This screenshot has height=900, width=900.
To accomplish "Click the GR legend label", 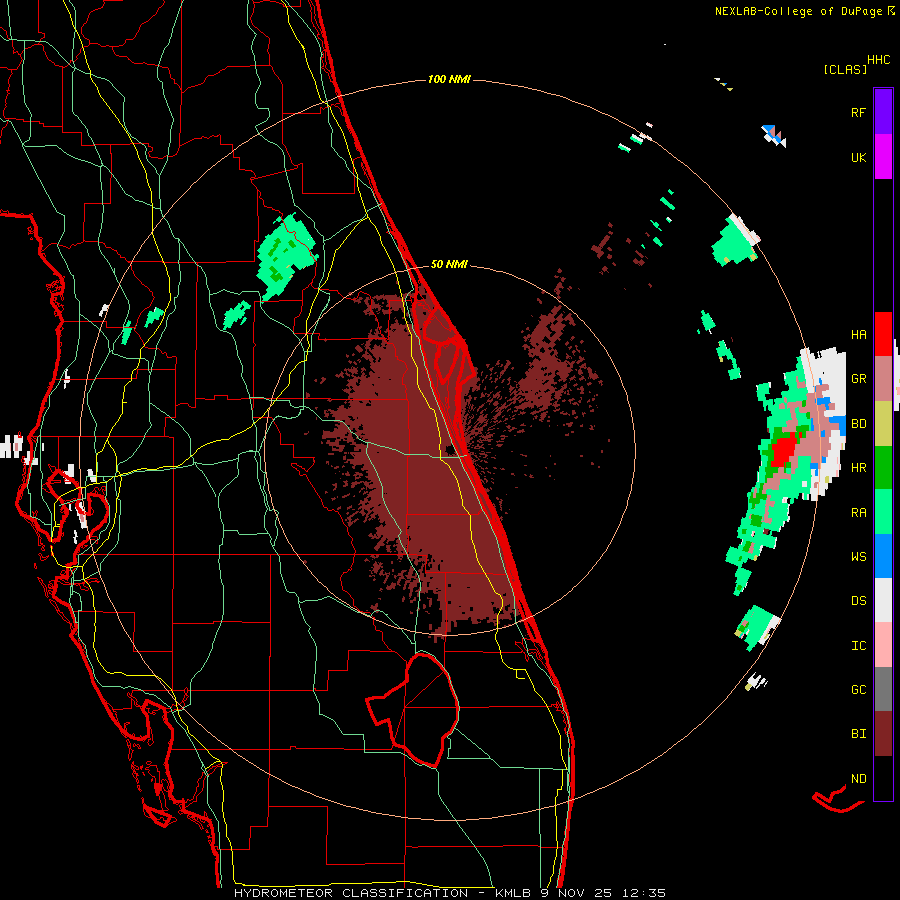I will 858,379.
